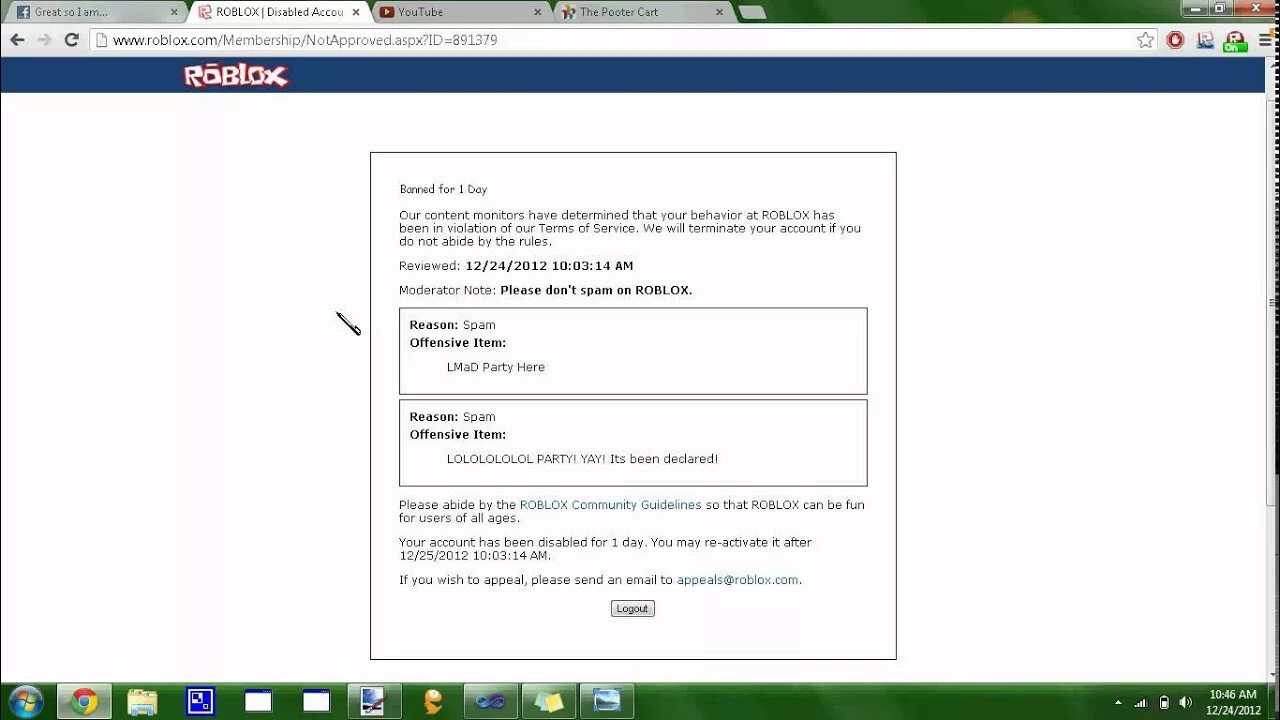
Task: Open the monitor-with-pen taskbar app
Action: coord(374,701)
